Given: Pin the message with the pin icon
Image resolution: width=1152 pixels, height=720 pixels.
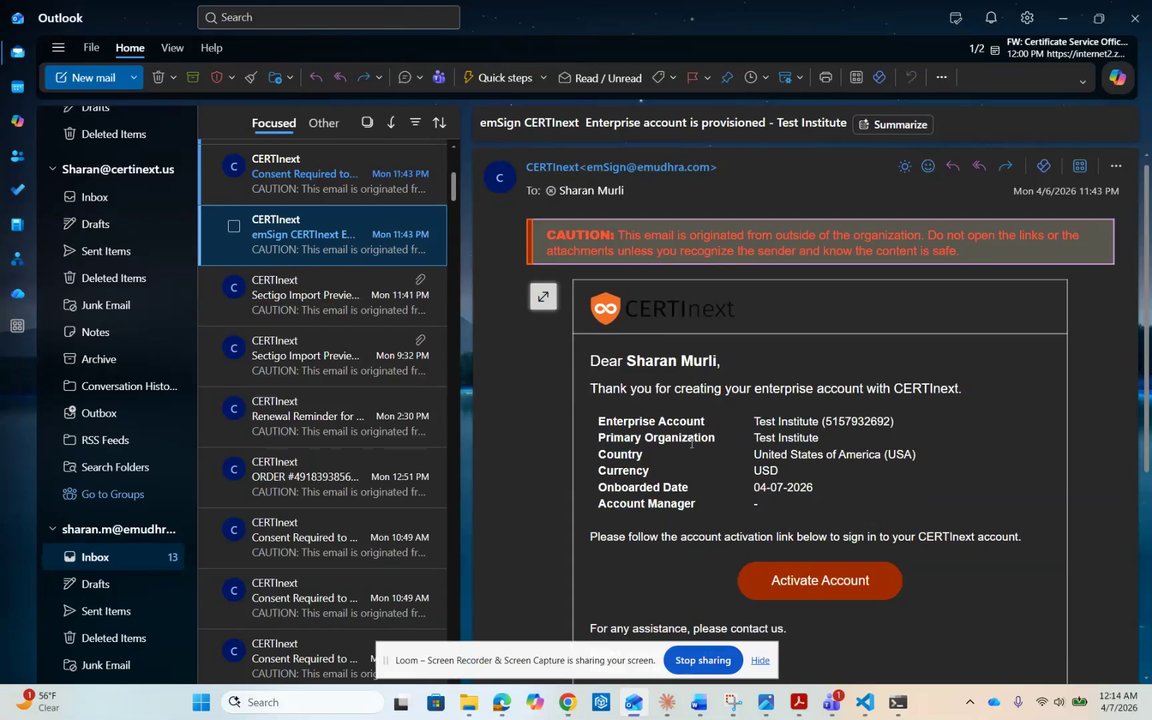Looking at the screenshot, I should click(x=727, y=77).
